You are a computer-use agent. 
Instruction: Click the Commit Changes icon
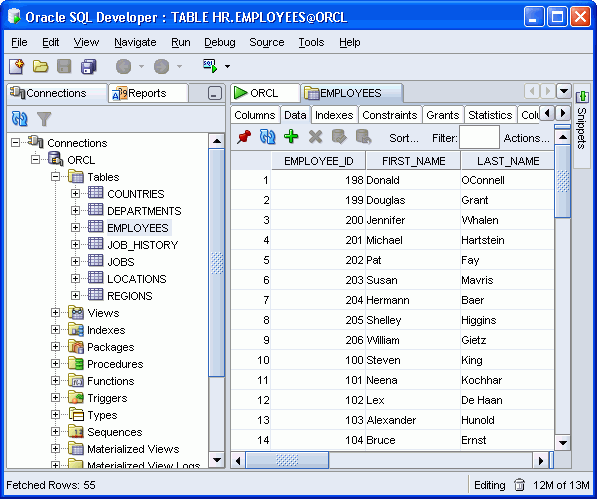coord(339,137)
